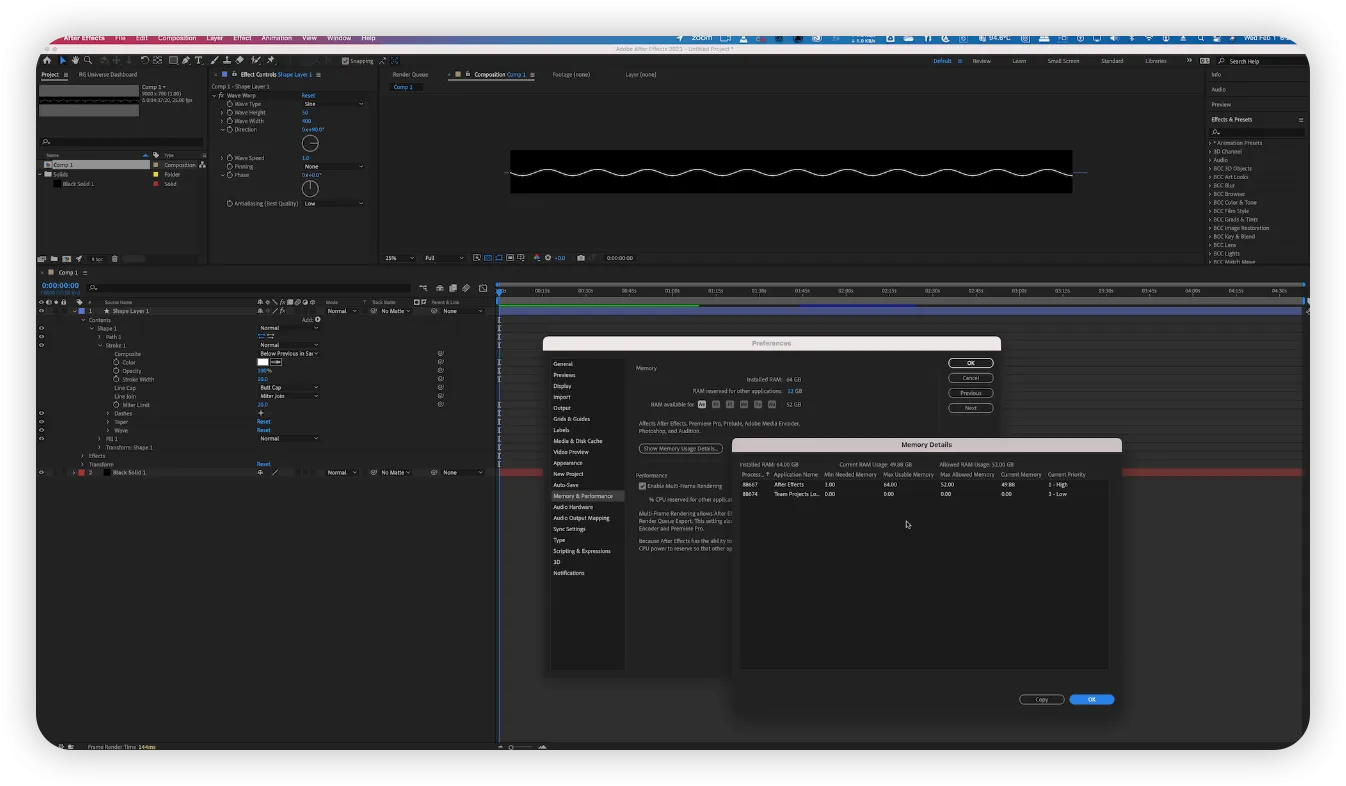Toggle the Snapping checkbox
1346x786 pixels.
coord(345,61)
